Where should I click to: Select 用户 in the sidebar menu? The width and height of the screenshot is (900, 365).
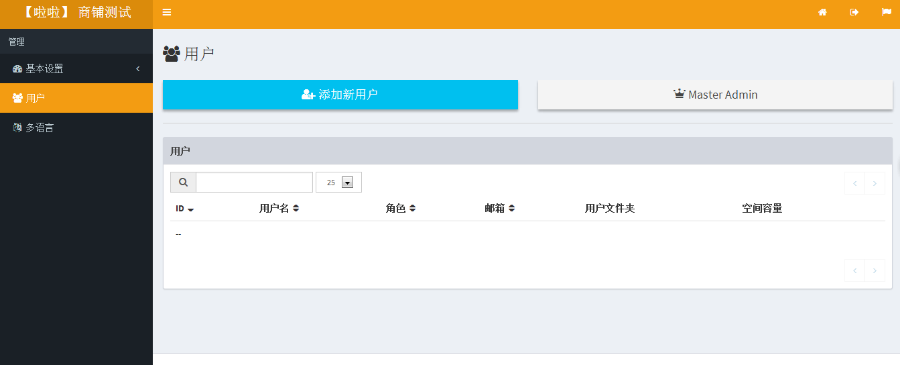point(76,98)
